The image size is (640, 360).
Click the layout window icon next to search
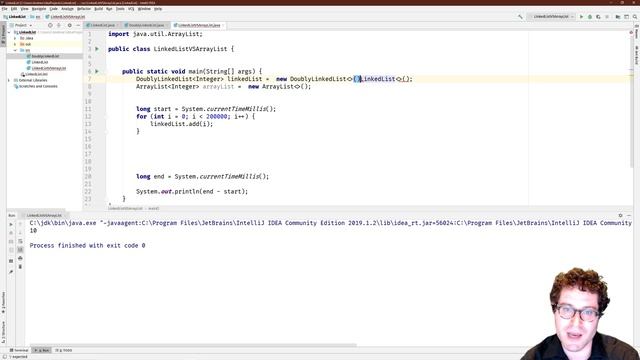point(627,17)
